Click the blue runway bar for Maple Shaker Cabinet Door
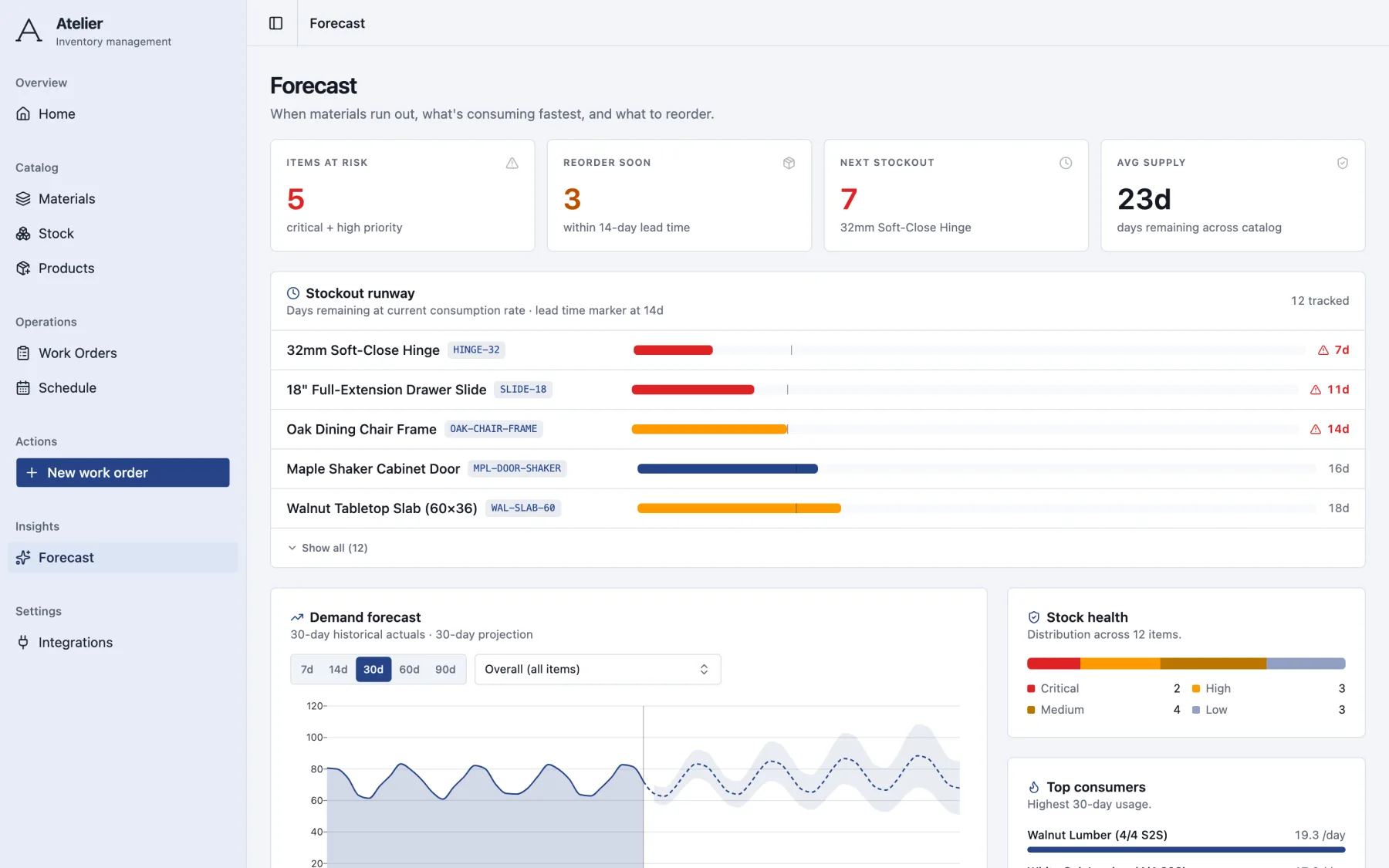This screenshot has height=868, width=1389. pyautogui.click(x=727, y=468)
